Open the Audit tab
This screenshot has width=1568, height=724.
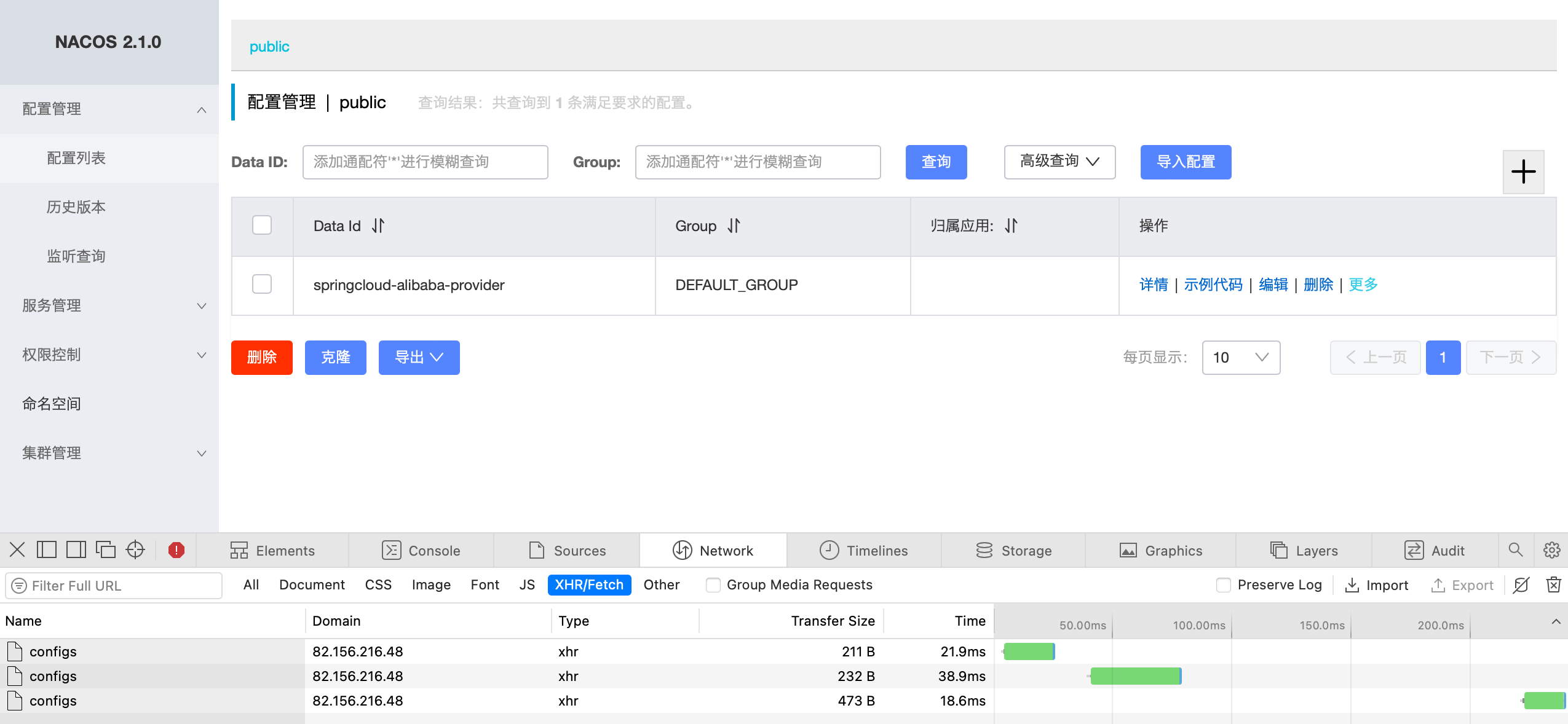coord(1435,550)
